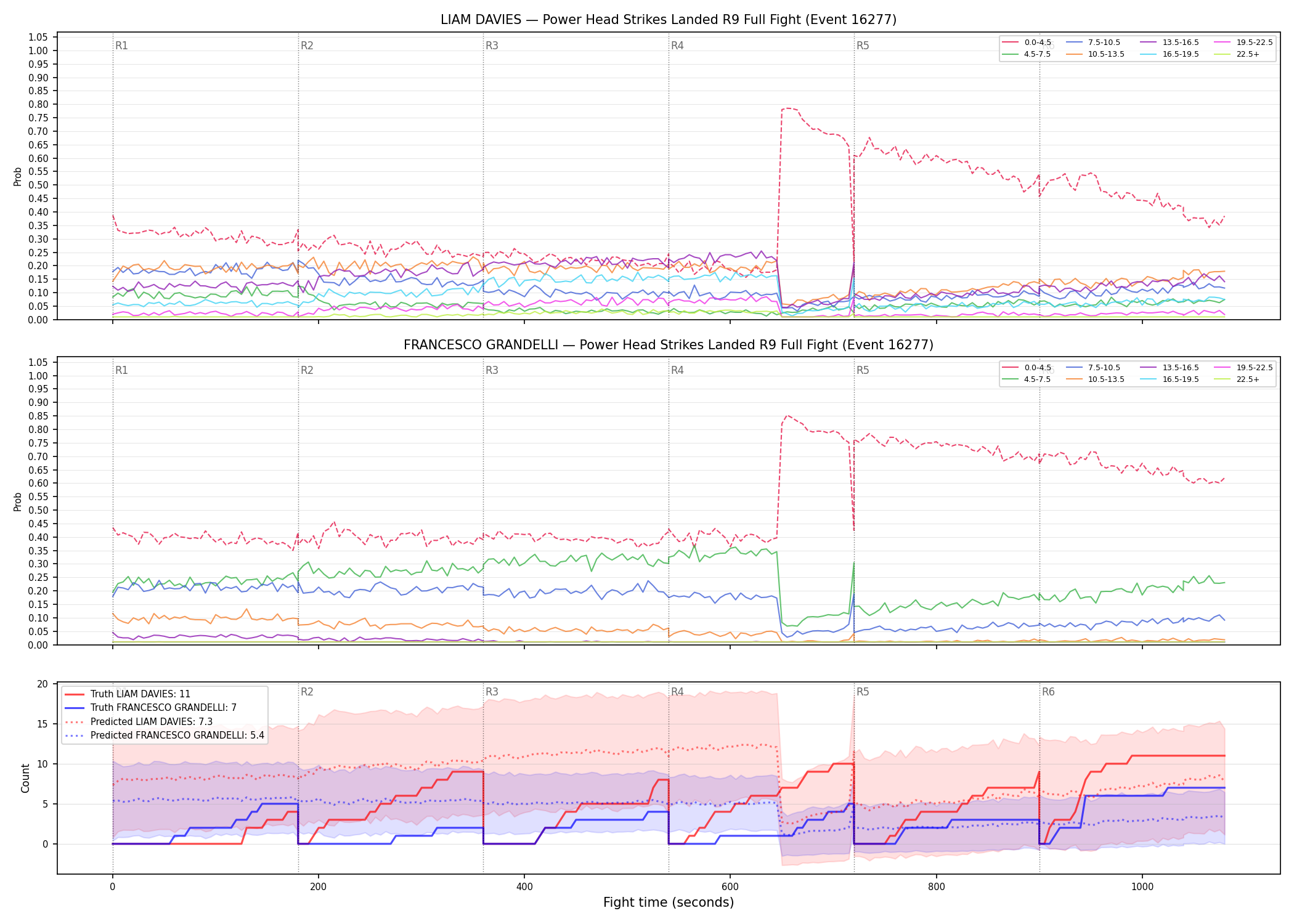
Task: Click y-axis tick label 20 on Count chart
Action: pyautogui.click(x=43, y=684)
